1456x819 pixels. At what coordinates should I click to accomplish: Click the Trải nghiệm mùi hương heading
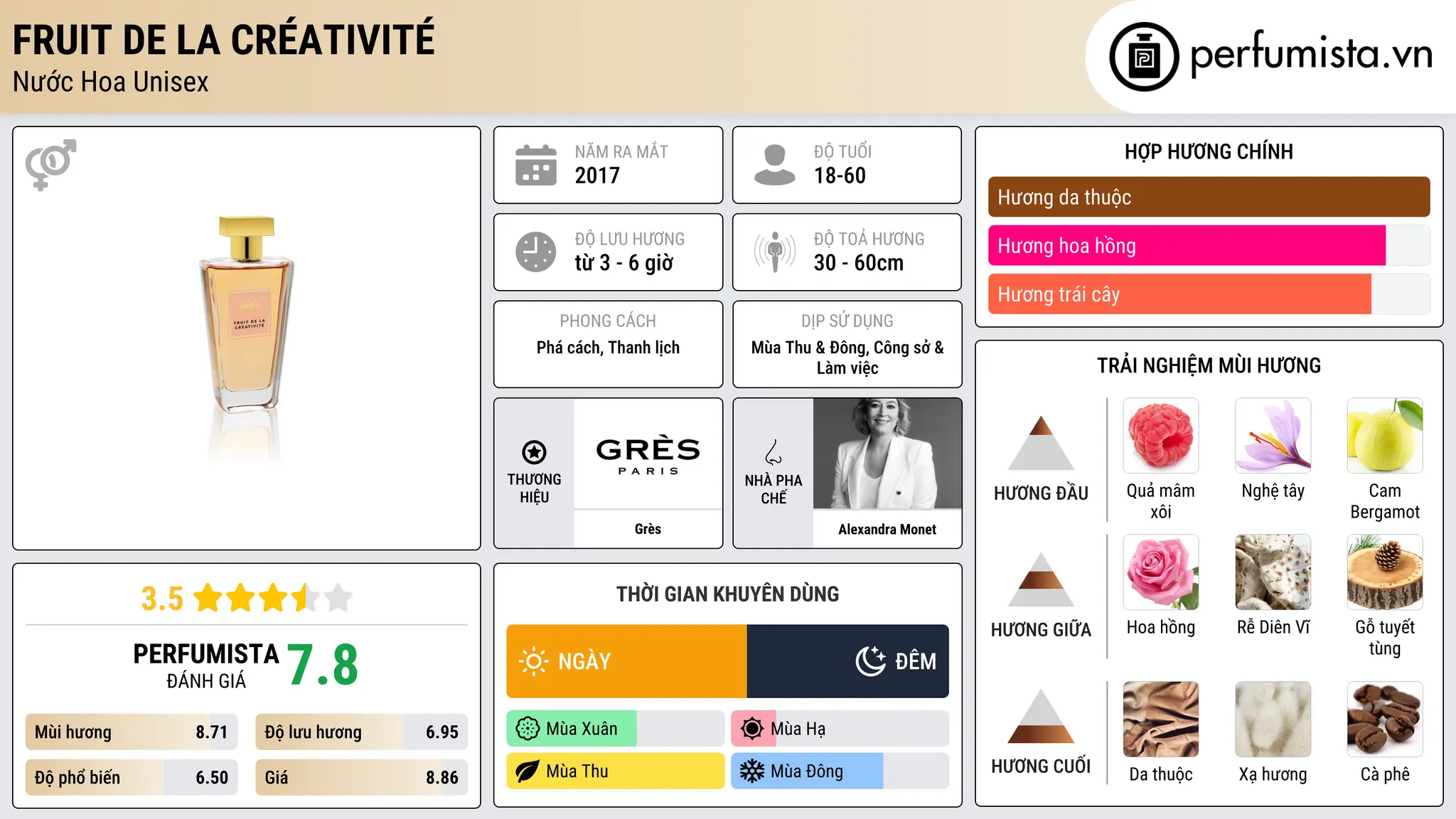1209,365
